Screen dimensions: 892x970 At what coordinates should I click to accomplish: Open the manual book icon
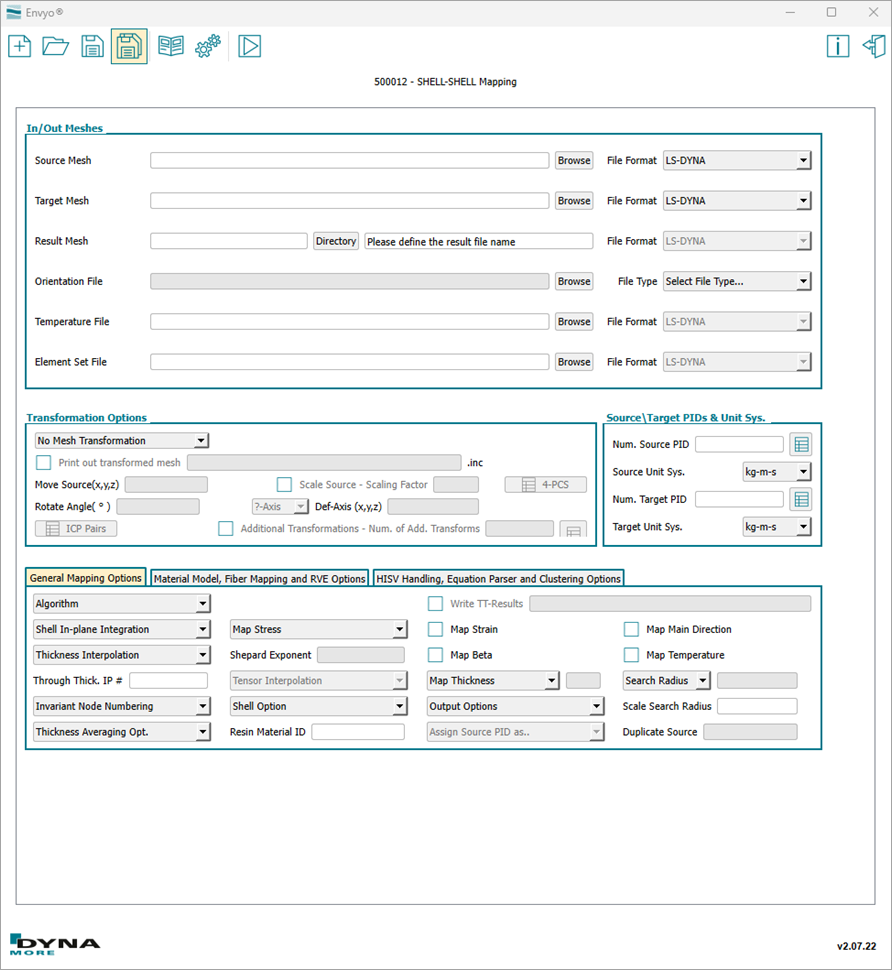pyautogui.click(x=171, y=46)
